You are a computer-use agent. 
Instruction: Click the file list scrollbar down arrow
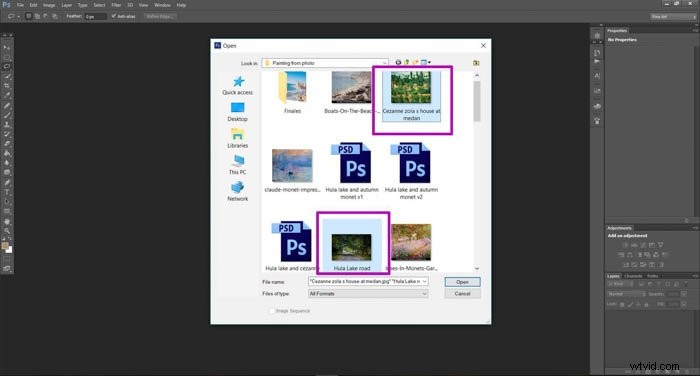[x=477, y=268]
